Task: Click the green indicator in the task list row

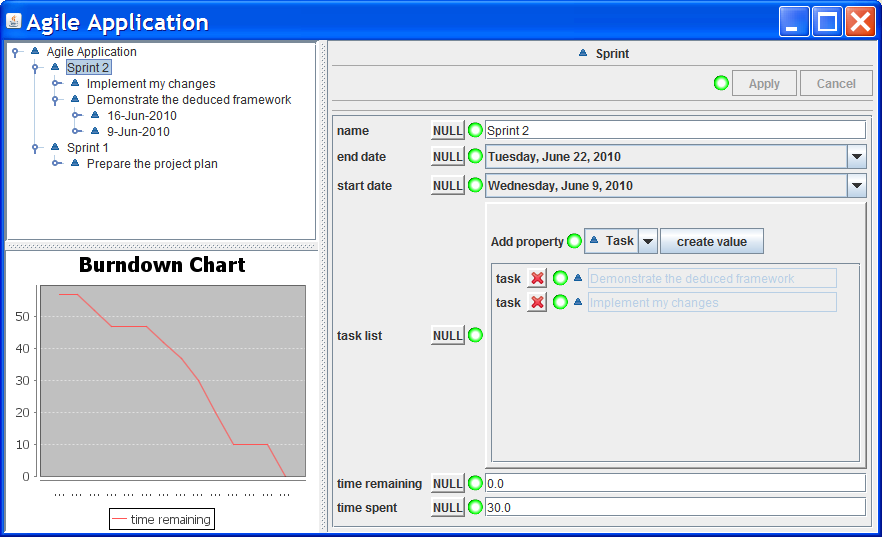Action: (x=475, y=335)
